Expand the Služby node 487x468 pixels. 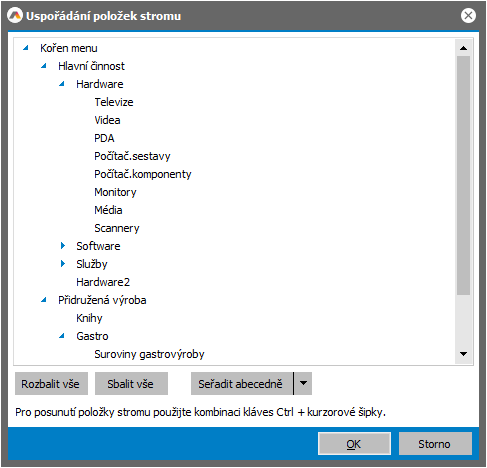click(63, 264)
